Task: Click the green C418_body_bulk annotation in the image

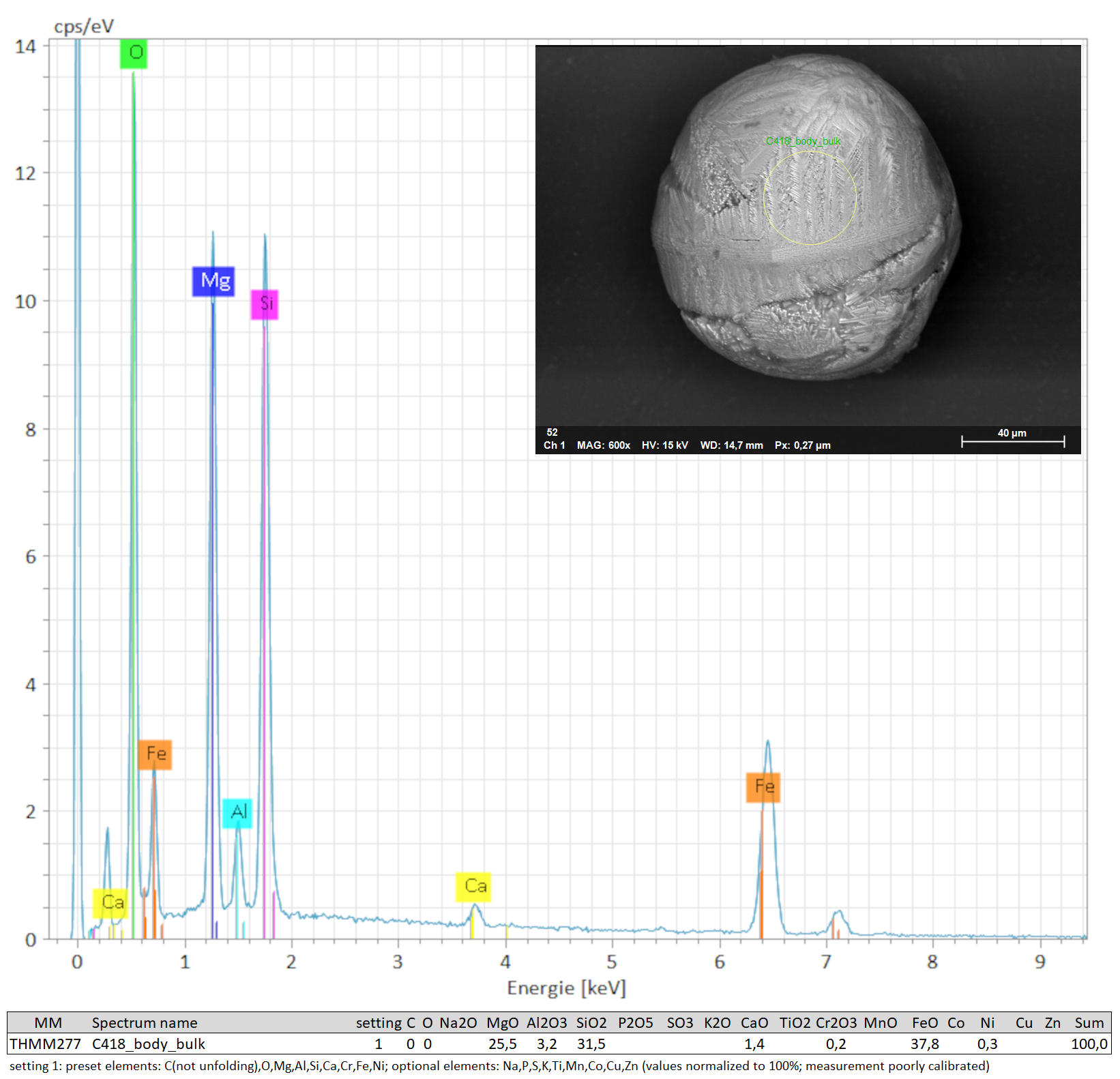Action: tap(803, 141)
